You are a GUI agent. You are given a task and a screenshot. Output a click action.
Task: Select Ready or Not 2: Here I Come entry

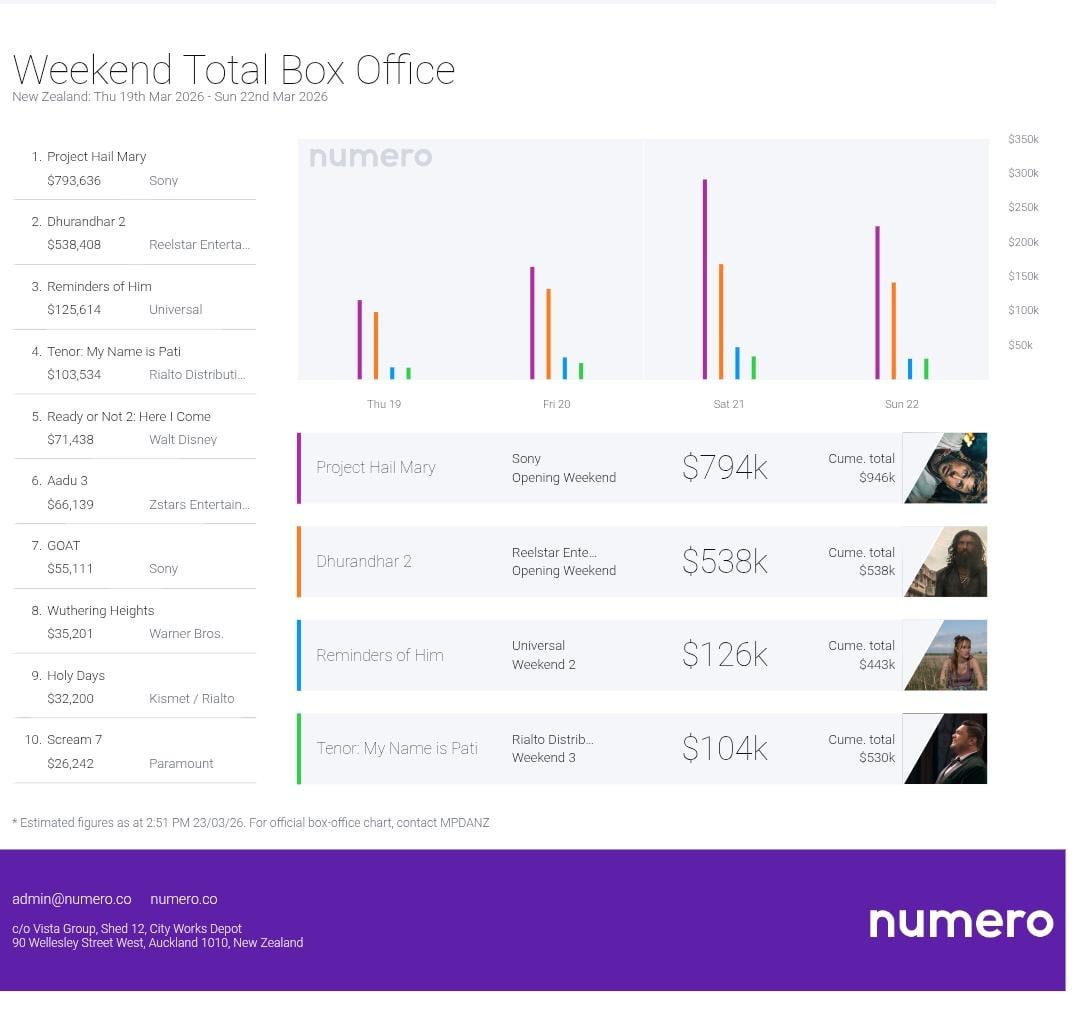[134, 428]
